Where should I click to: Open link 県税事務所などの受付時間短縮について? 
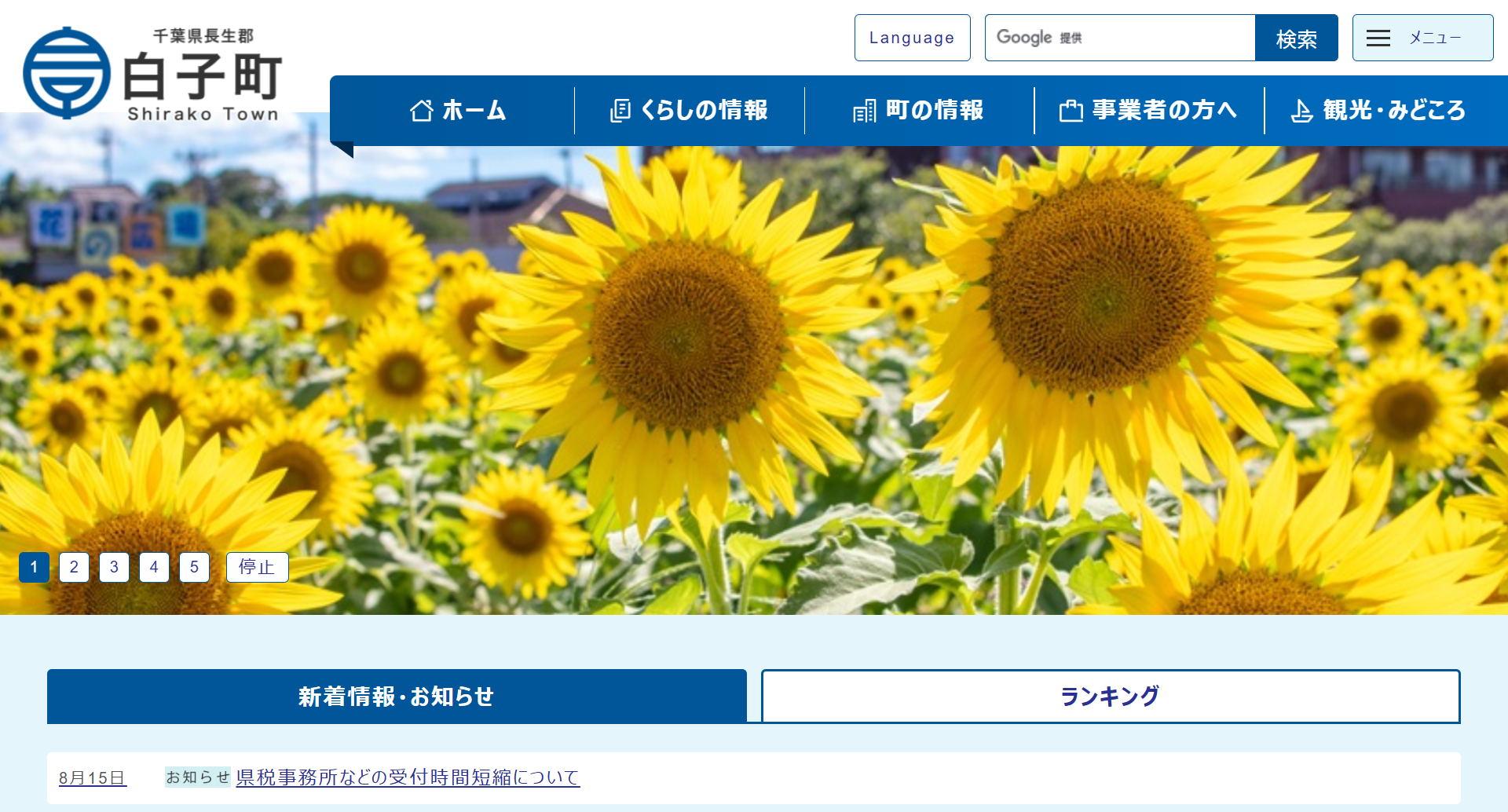tap(408, 777)
